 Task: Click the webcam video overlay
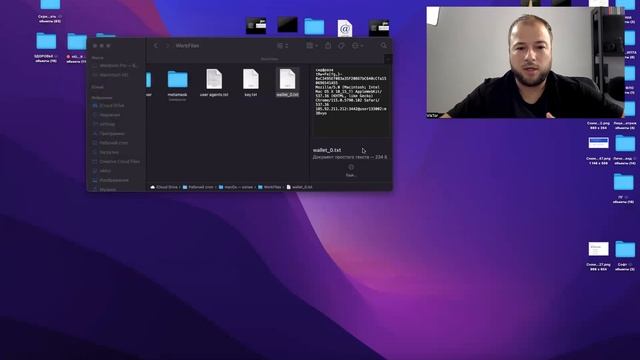coord(525,62)
